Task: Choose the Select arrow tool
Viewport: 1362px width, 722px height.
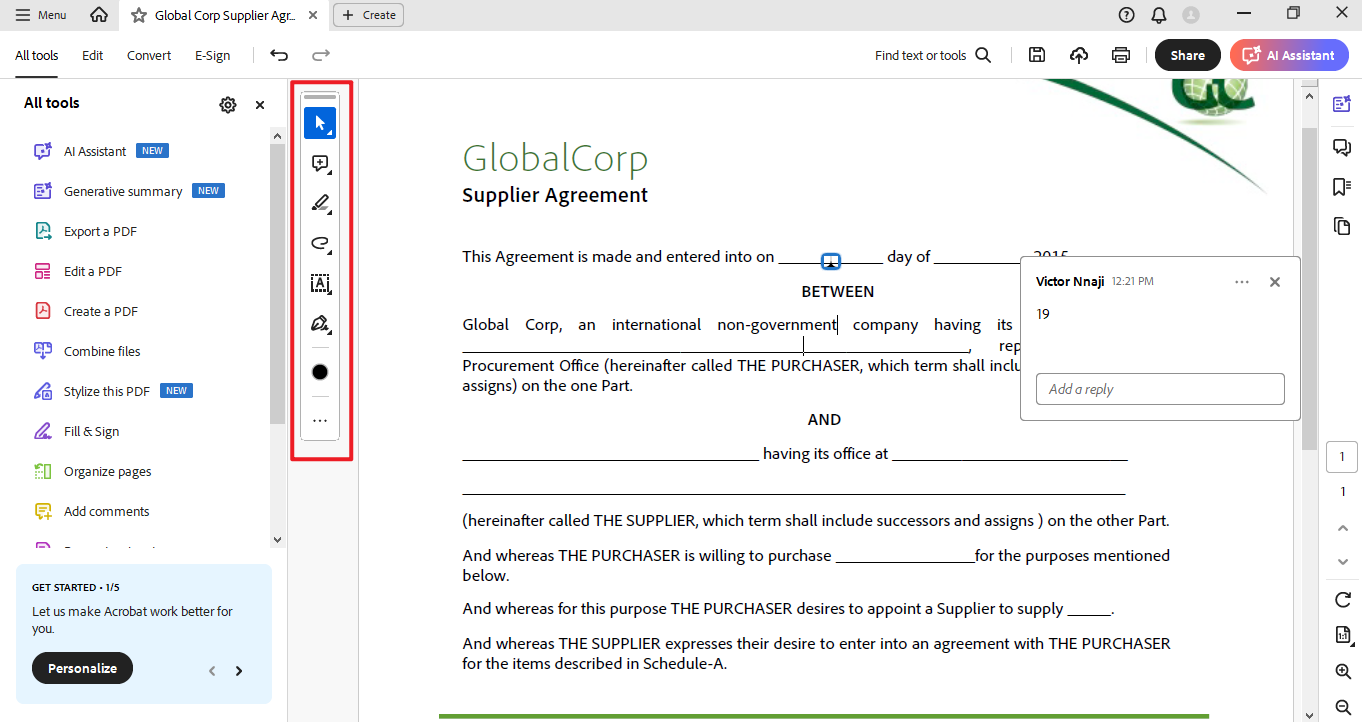Action: pos(320,123)
